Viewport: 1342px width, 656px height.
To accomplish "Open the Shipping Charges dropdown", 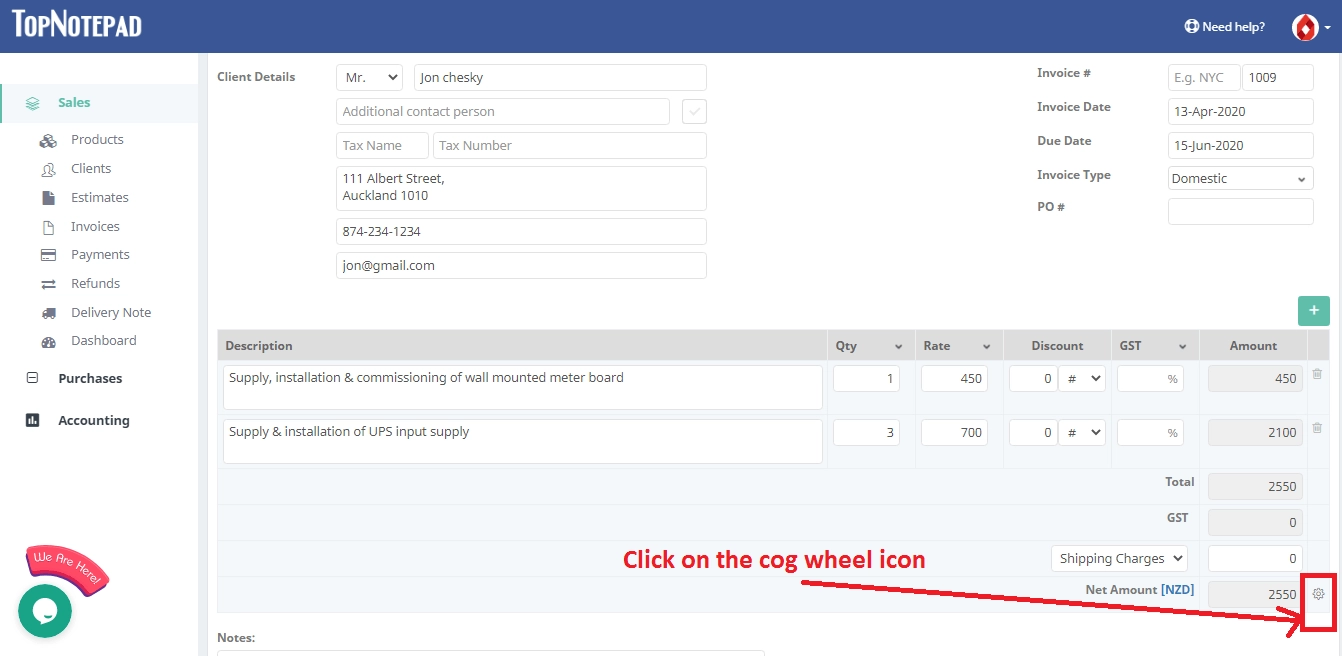I will (1118, 558).
